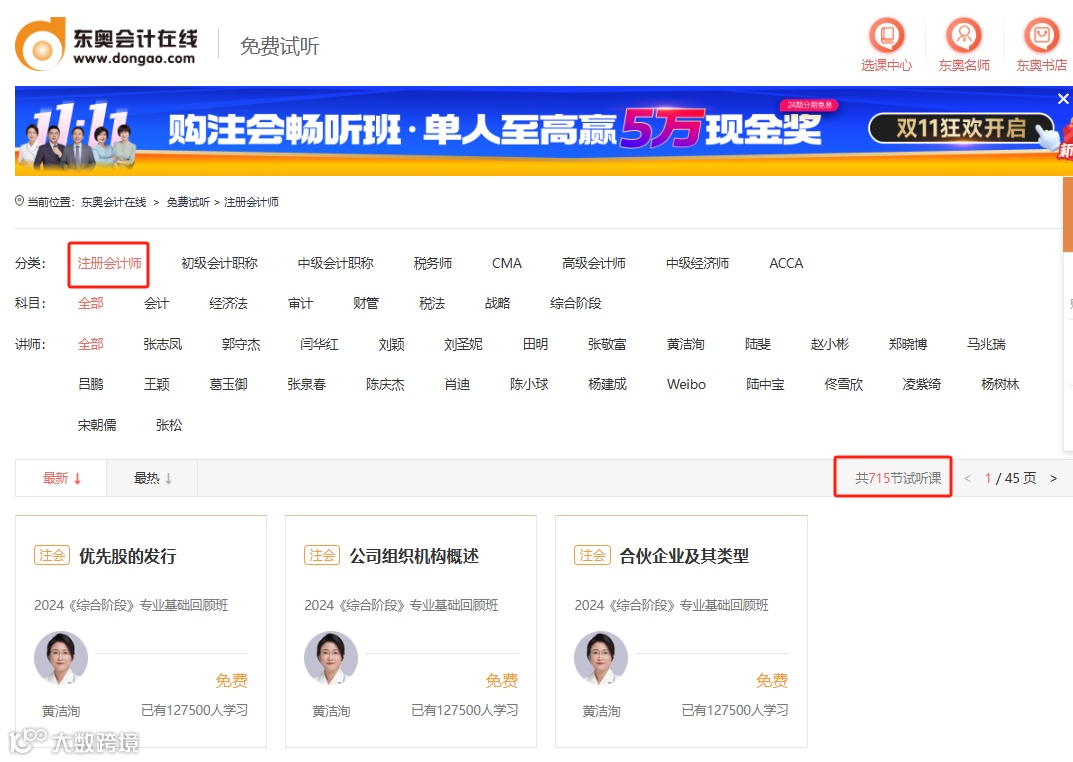
Task: Filter by lecturer 陆中宝
Action: pyautogui.click(x=764, y=384)
